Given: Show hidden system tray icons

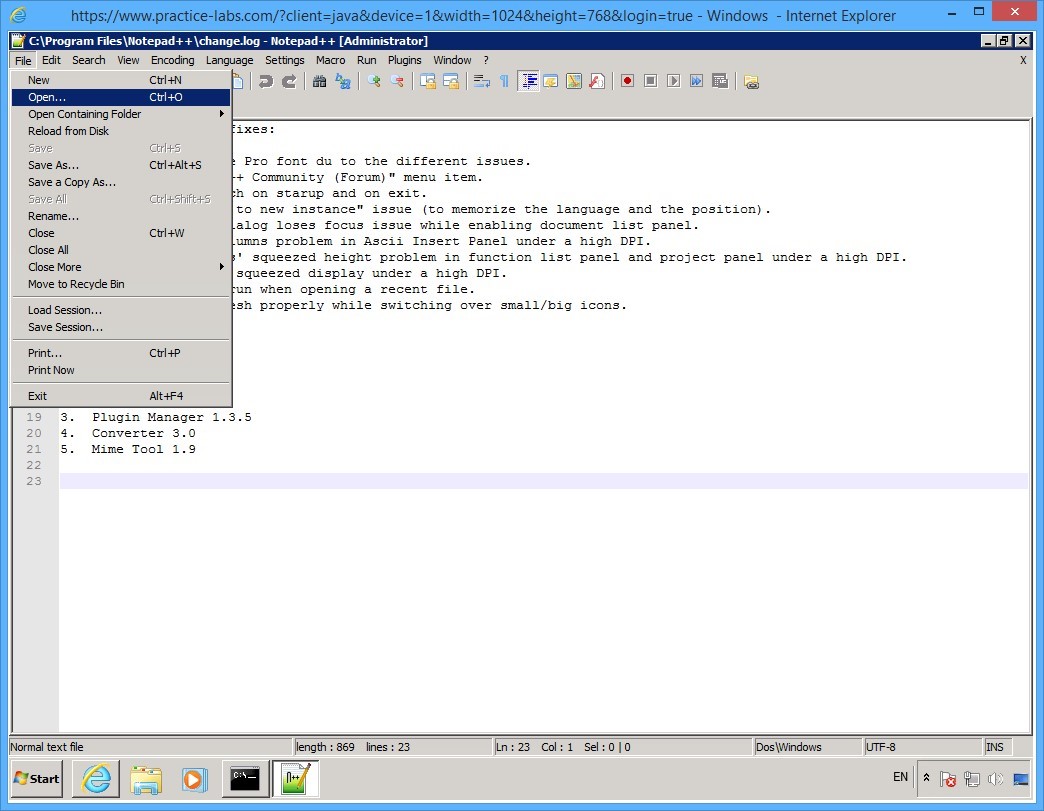Looking at the screenshot, I should (x=925, y=777).
